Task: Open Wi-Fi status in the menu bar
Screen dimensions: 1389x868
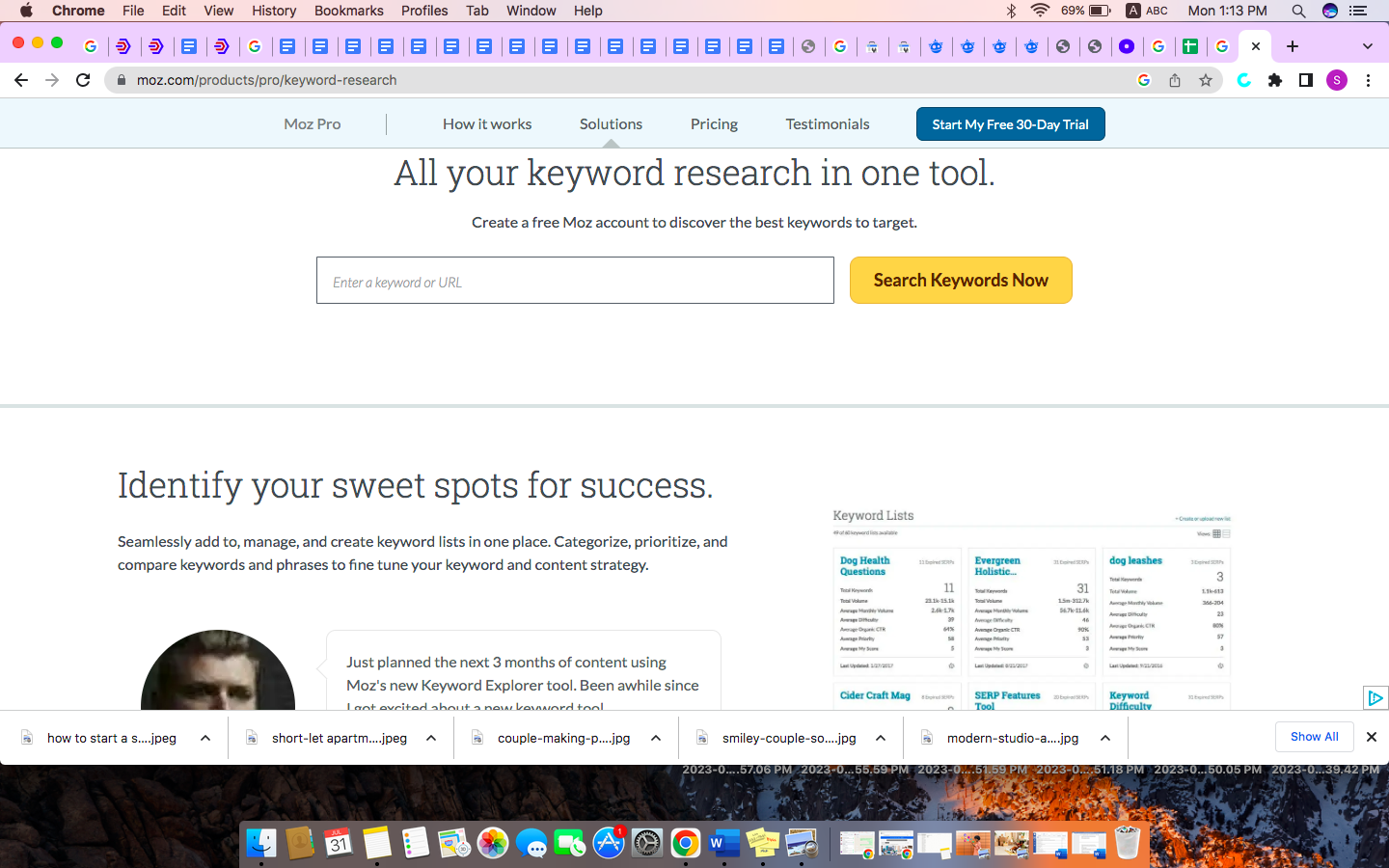Action: 1040,11
